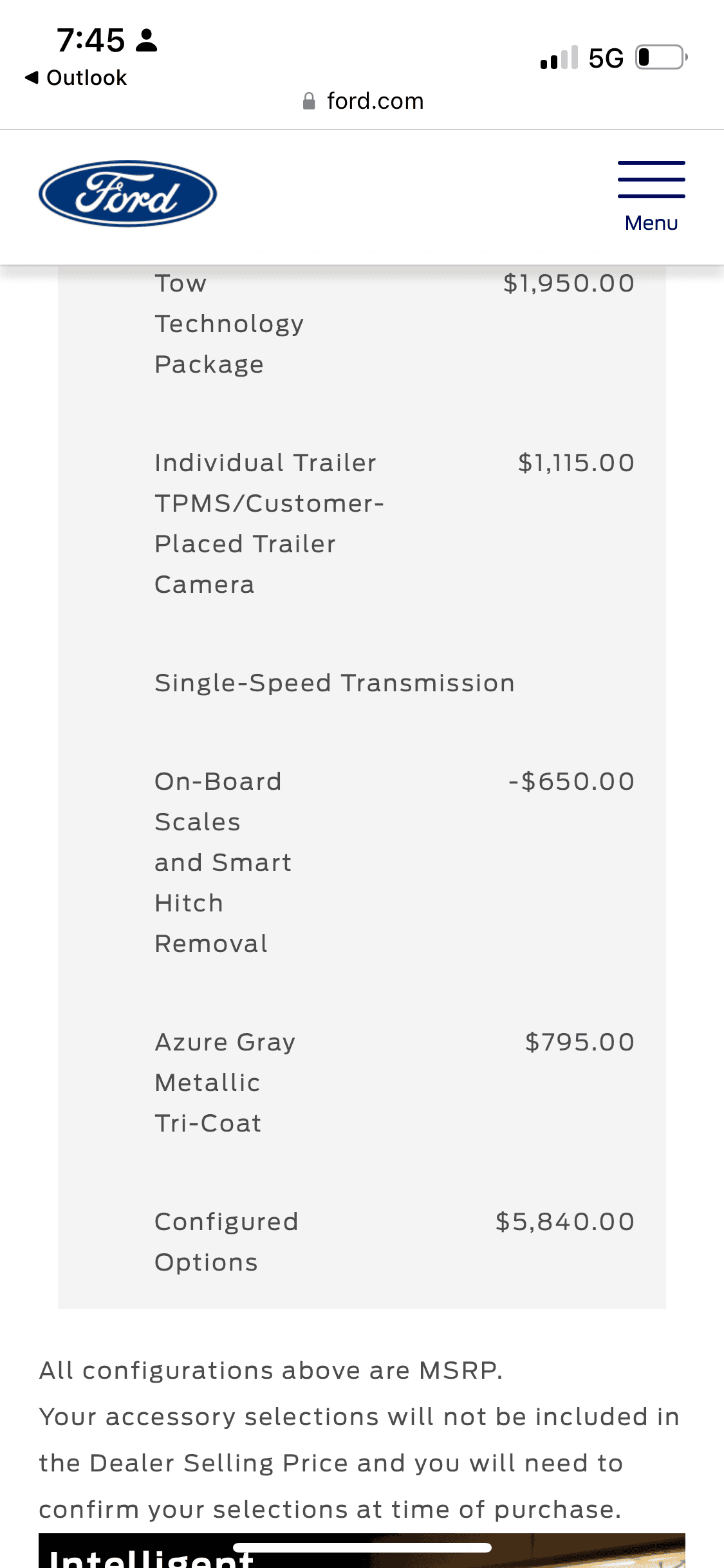Tap the back arrow to Outlook
The height and width of the screenshot is (1568, 724).
31,78
